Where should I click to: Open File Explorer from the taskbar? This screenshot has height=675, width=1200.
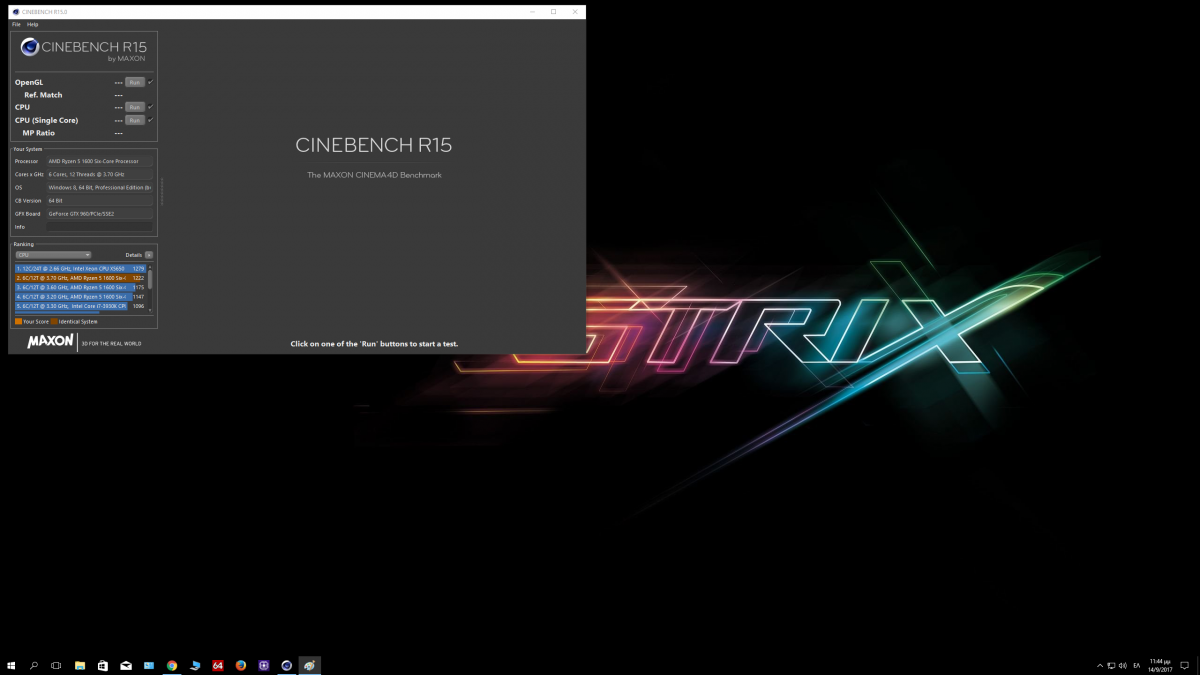80,665
